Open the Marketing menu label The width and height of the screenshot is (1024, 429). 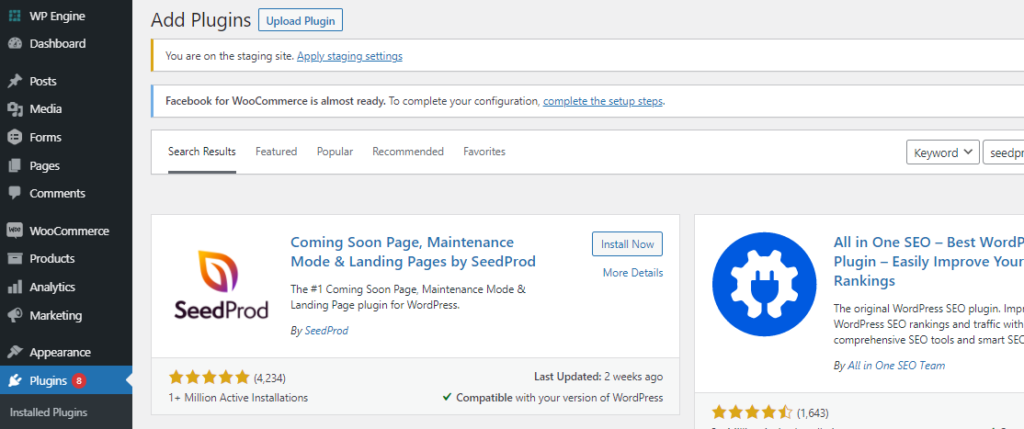(x=56, y=315)
